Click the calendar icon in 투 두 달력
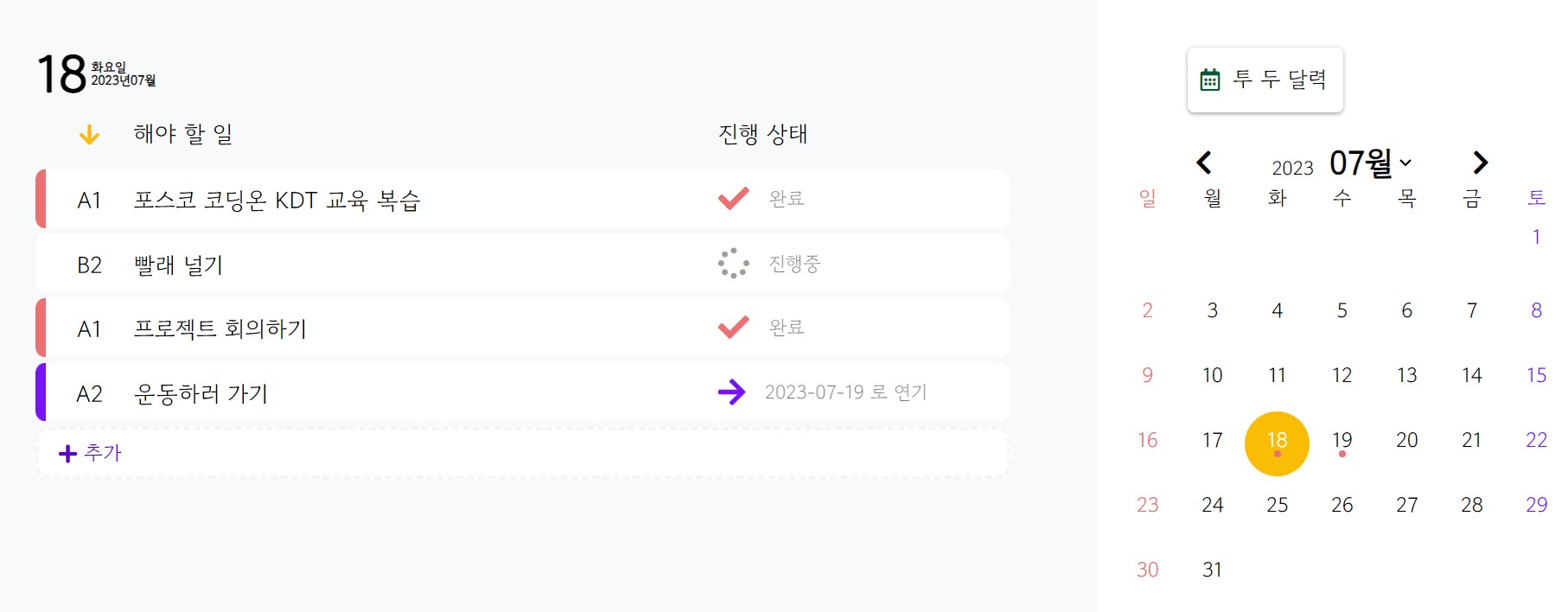 1210,80
